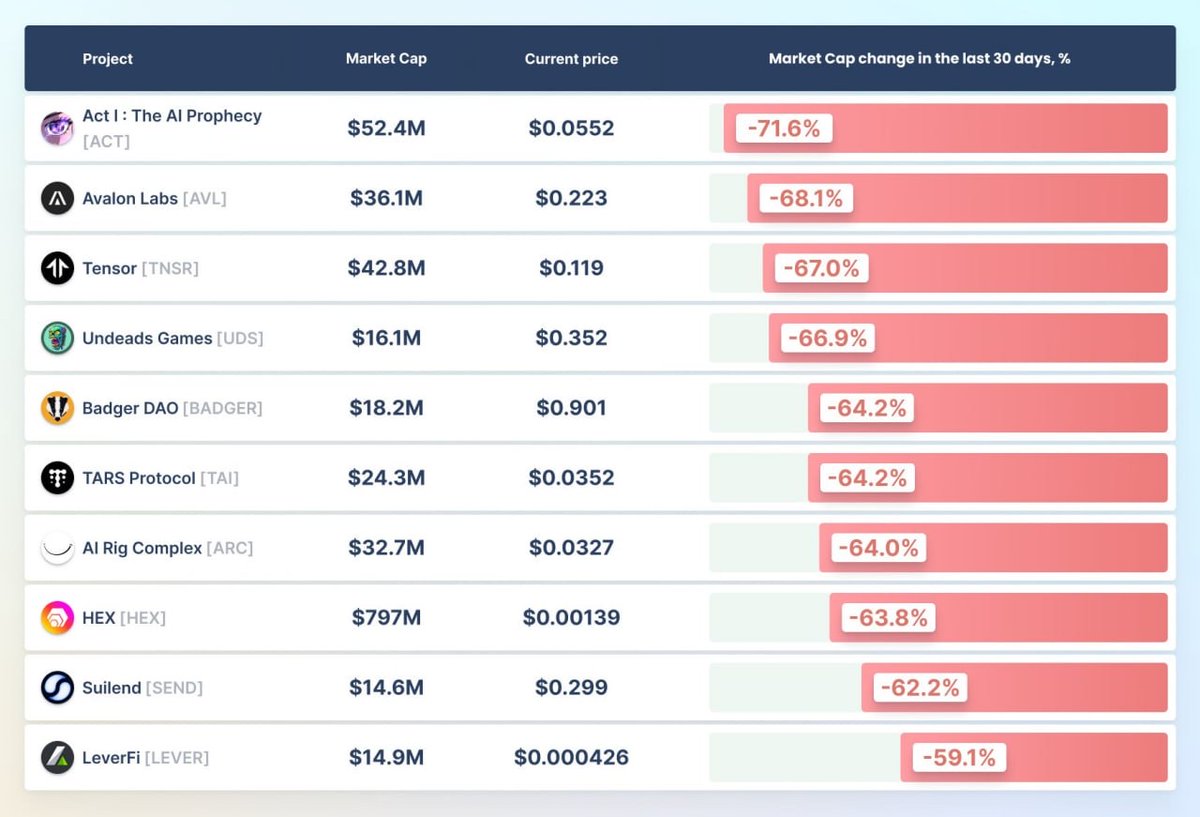Click the $0.000426 price value
1200x817 pixels.
571,758
